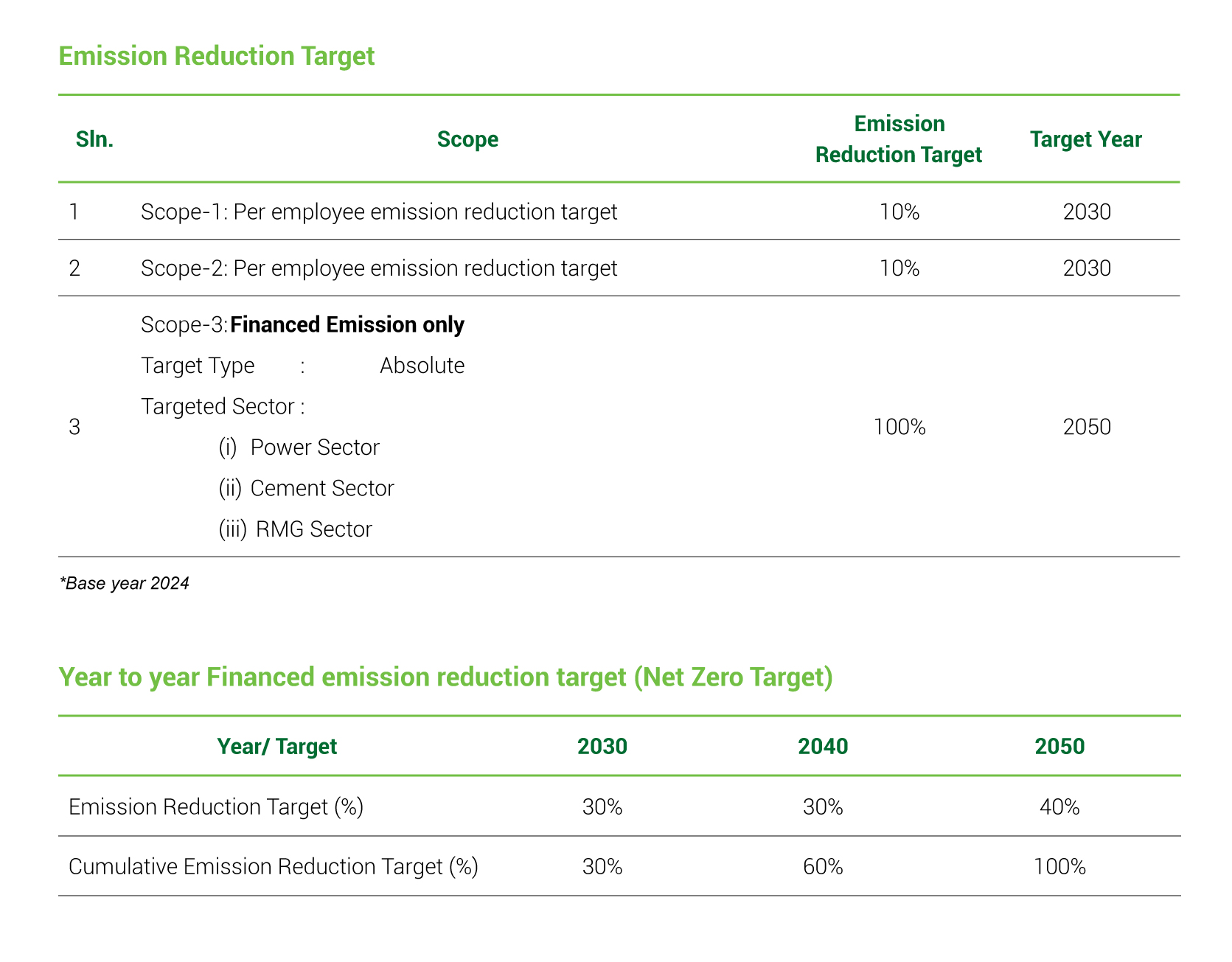Click the 2050 target year for Scope-3

click(x=1086, y=427)
